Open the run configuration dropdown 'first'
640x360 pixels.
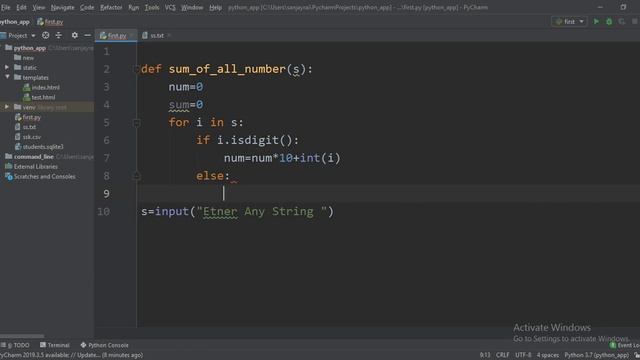pyautogui.click(x=569, y=22)
